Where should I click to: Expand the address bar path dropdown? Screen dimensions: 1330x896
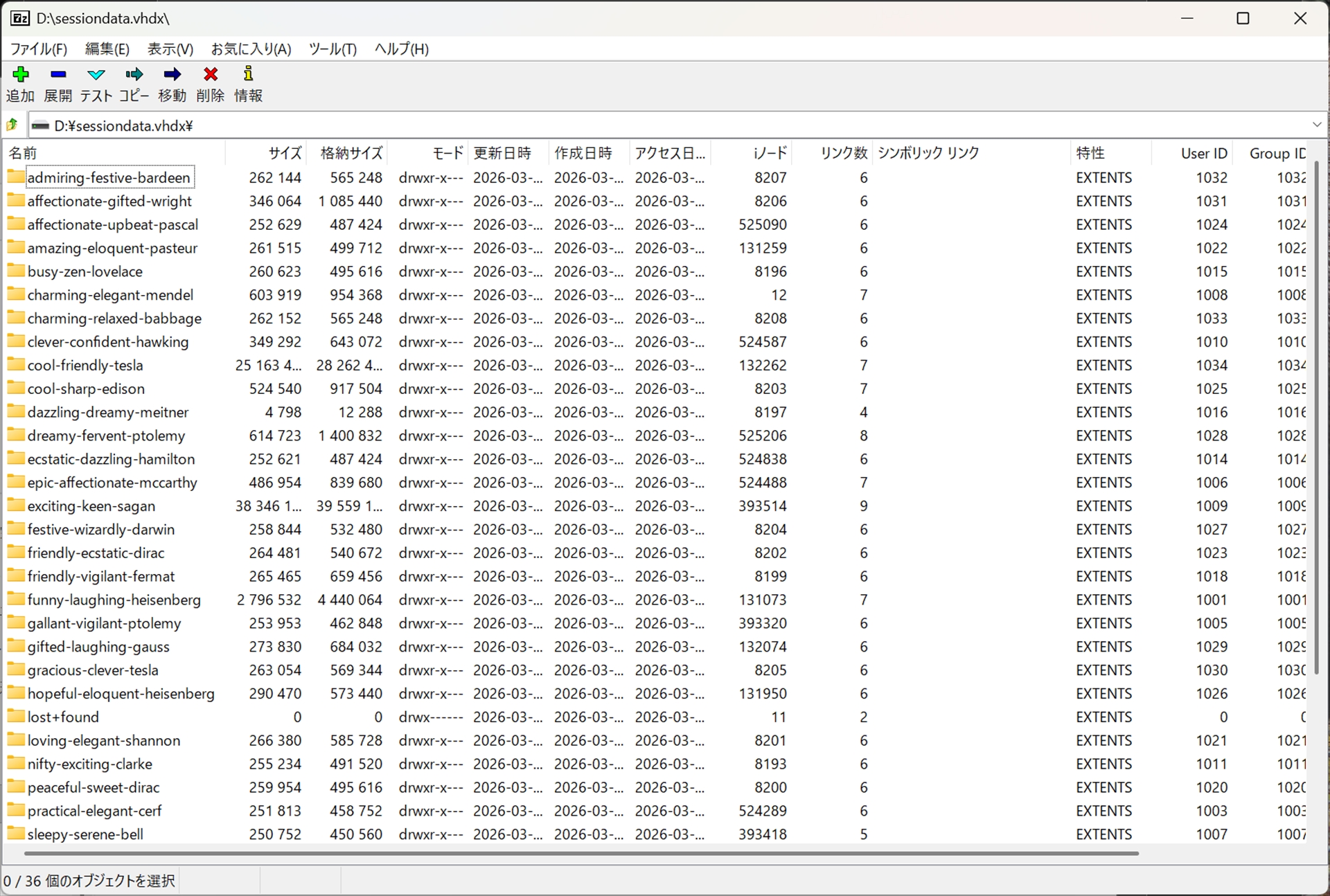[x=1316, y=125]
